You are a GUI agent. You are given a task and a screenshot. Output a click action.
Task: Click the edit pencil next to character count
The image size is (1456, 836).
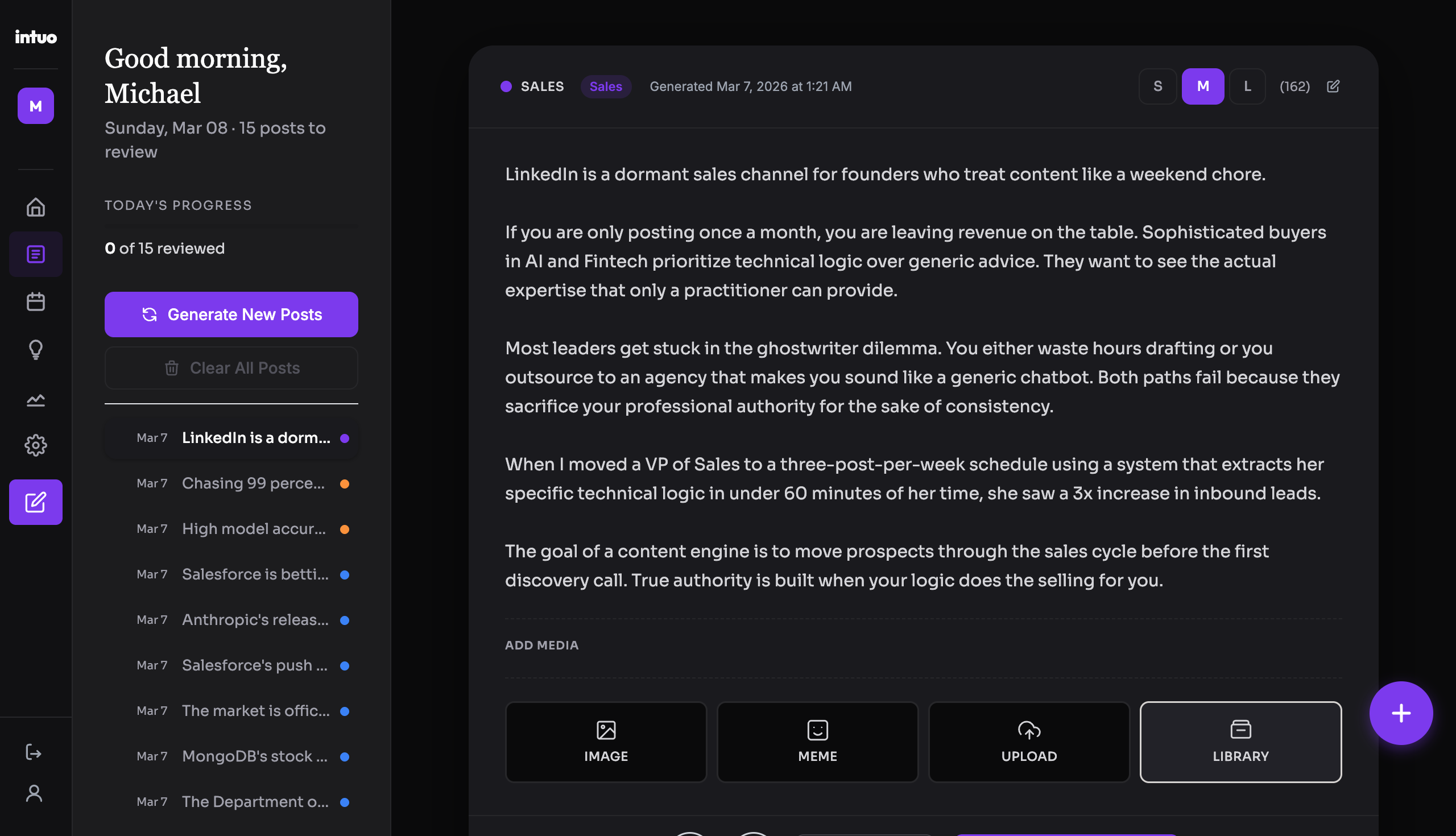point(1333,86)
